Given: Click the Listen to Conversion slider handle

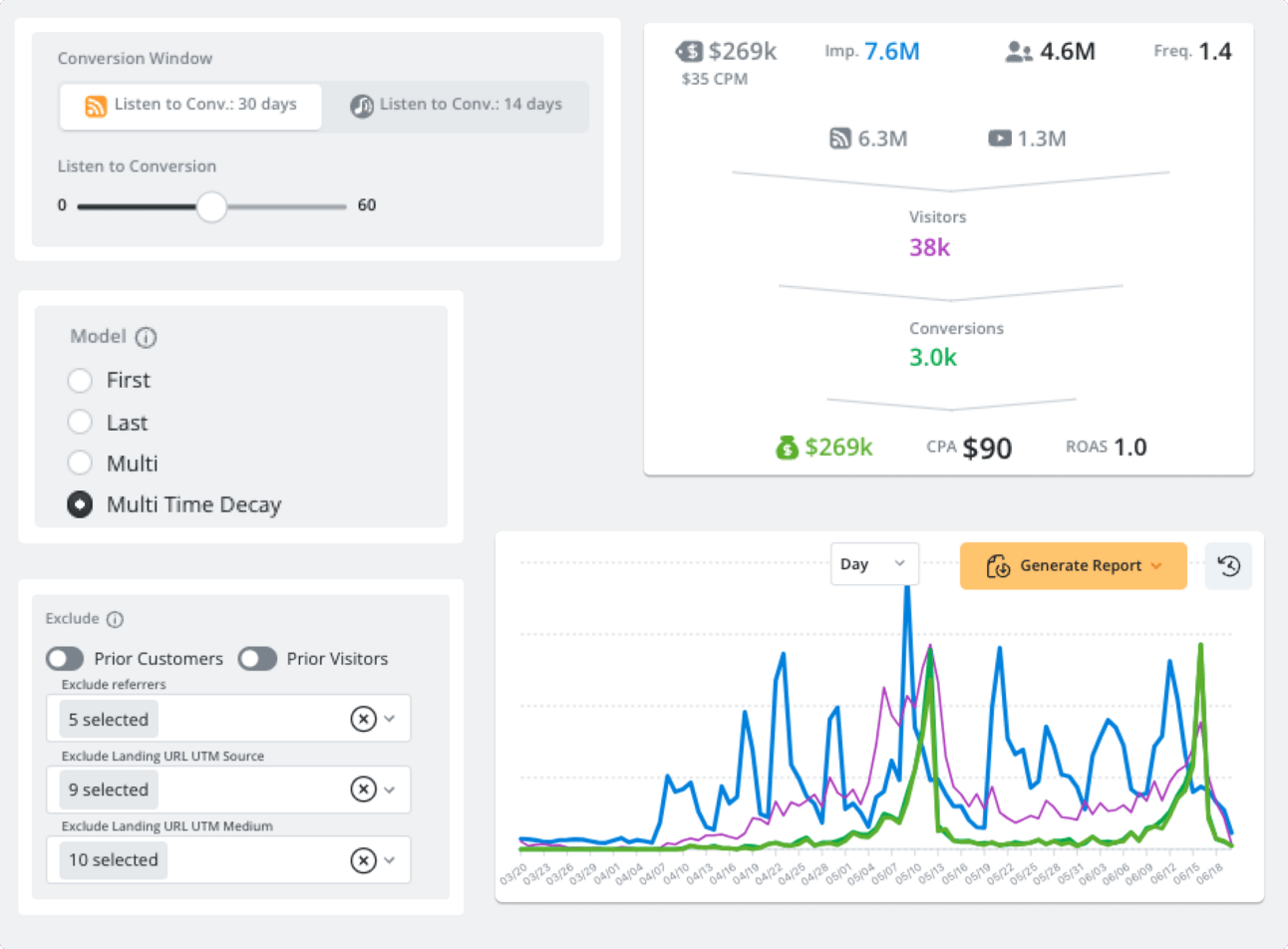Looking at the screenshot, I should point(211,206).
